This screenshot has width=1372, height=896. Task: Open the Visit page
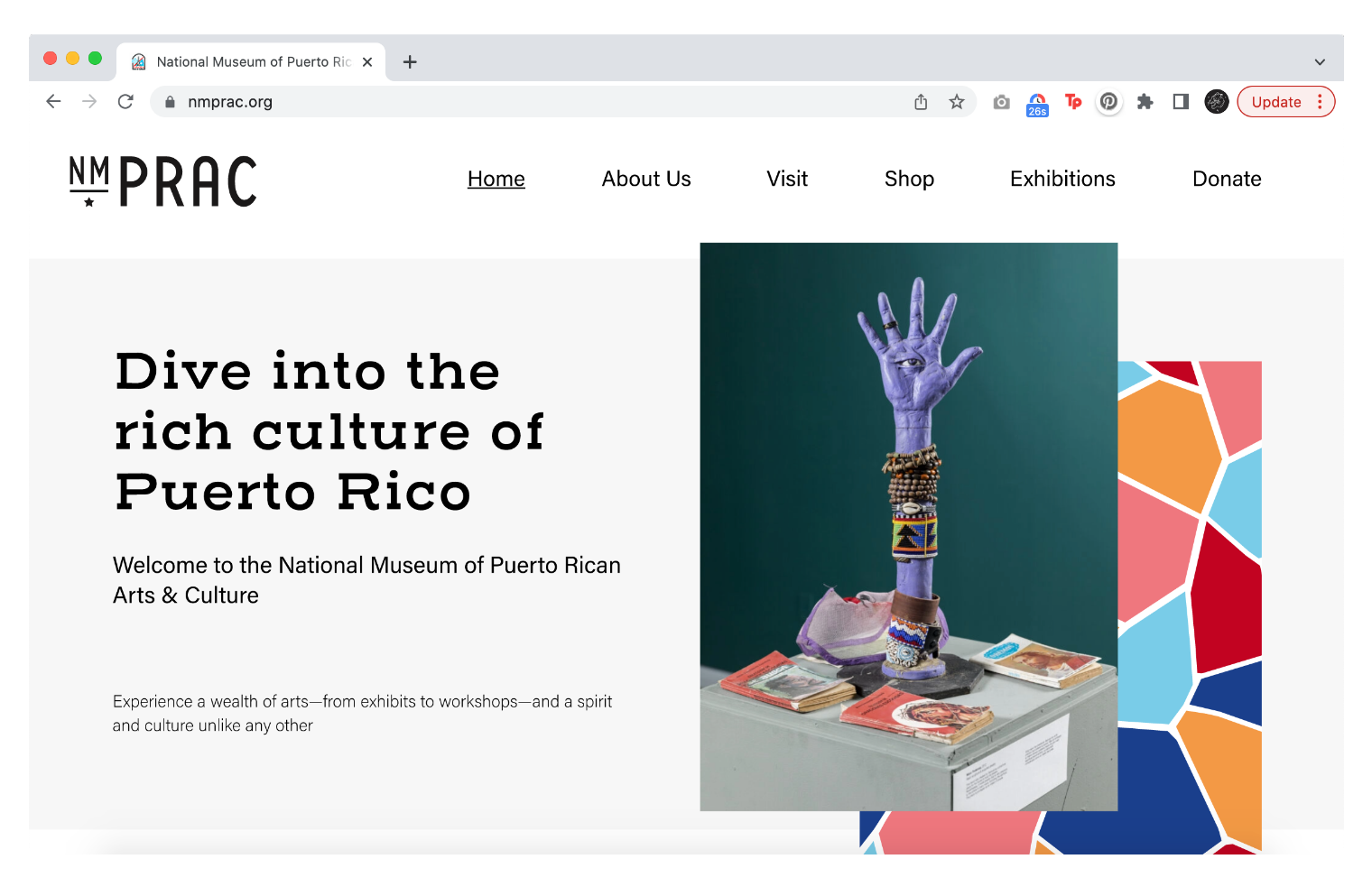787,179
